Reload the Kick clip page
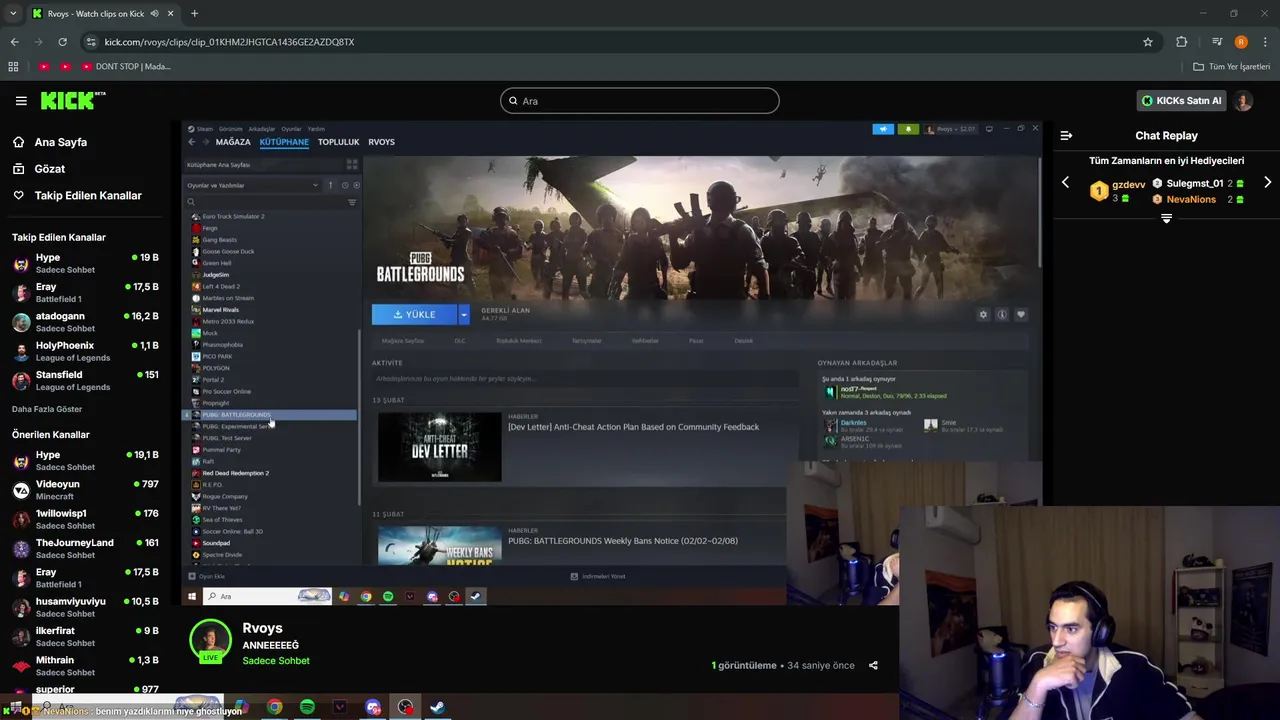Viewport: 1280px width, 720px height. click(x=62, y=42)
